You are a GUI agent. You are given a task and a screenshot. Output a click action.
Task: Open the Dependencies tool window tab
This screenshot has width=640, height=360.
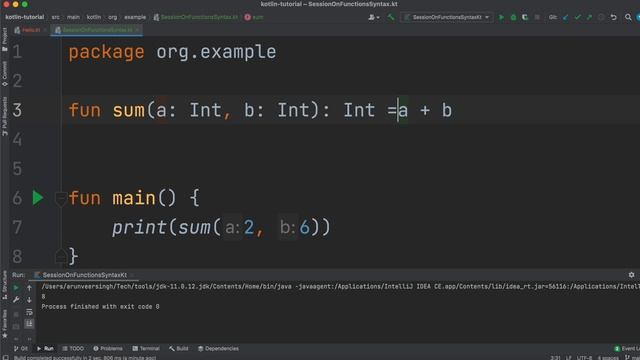tap(218, 349)
